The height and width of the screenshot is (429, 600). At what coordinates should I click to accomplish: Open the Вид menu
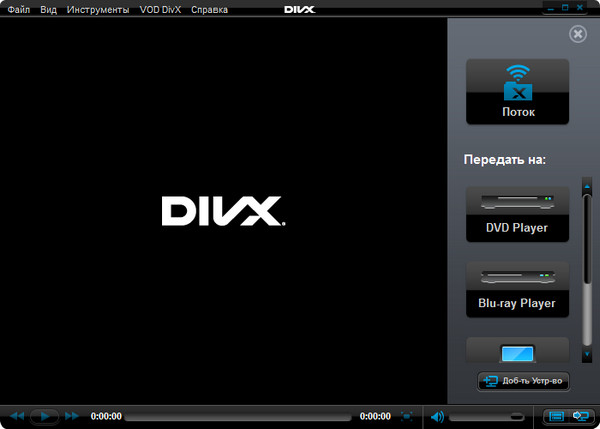49,10
